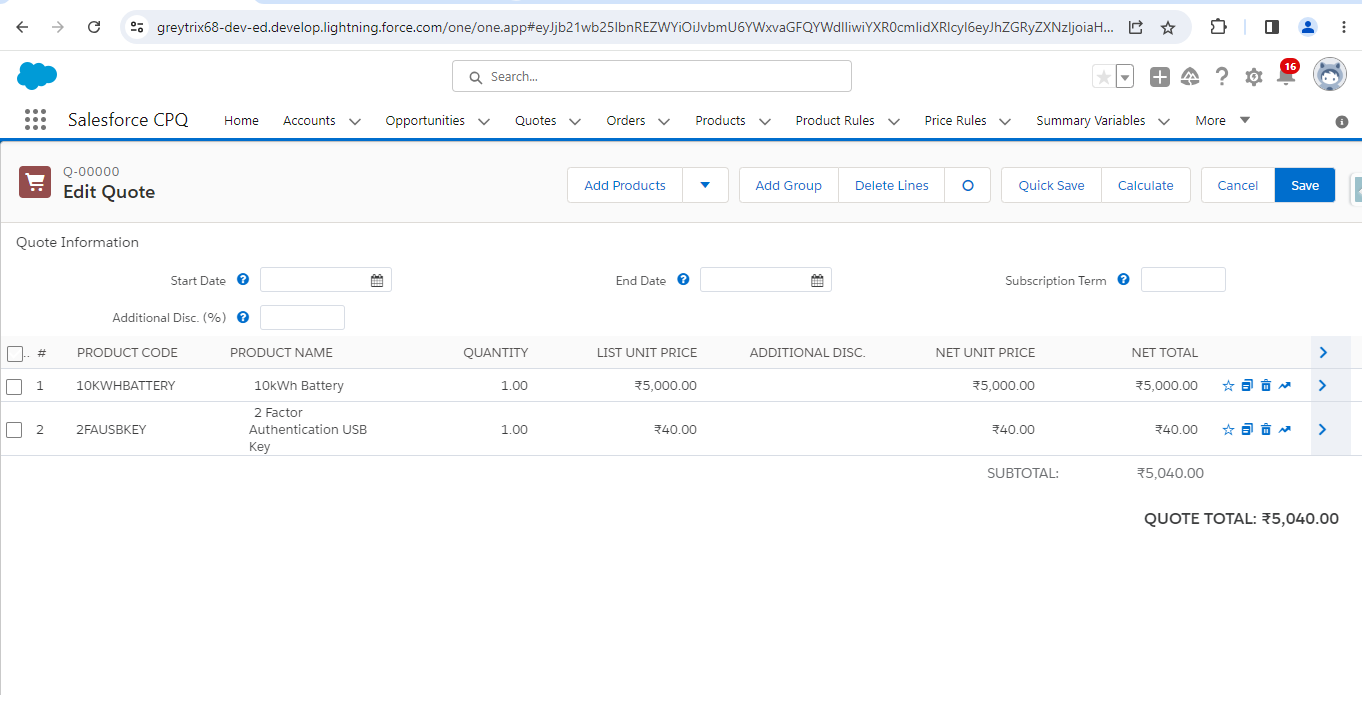The height and width of the screenshot is (702, 1362).
Task: Delete the 2FAUSBKEY line with trash icon
Action: [x=1266, y=430]
